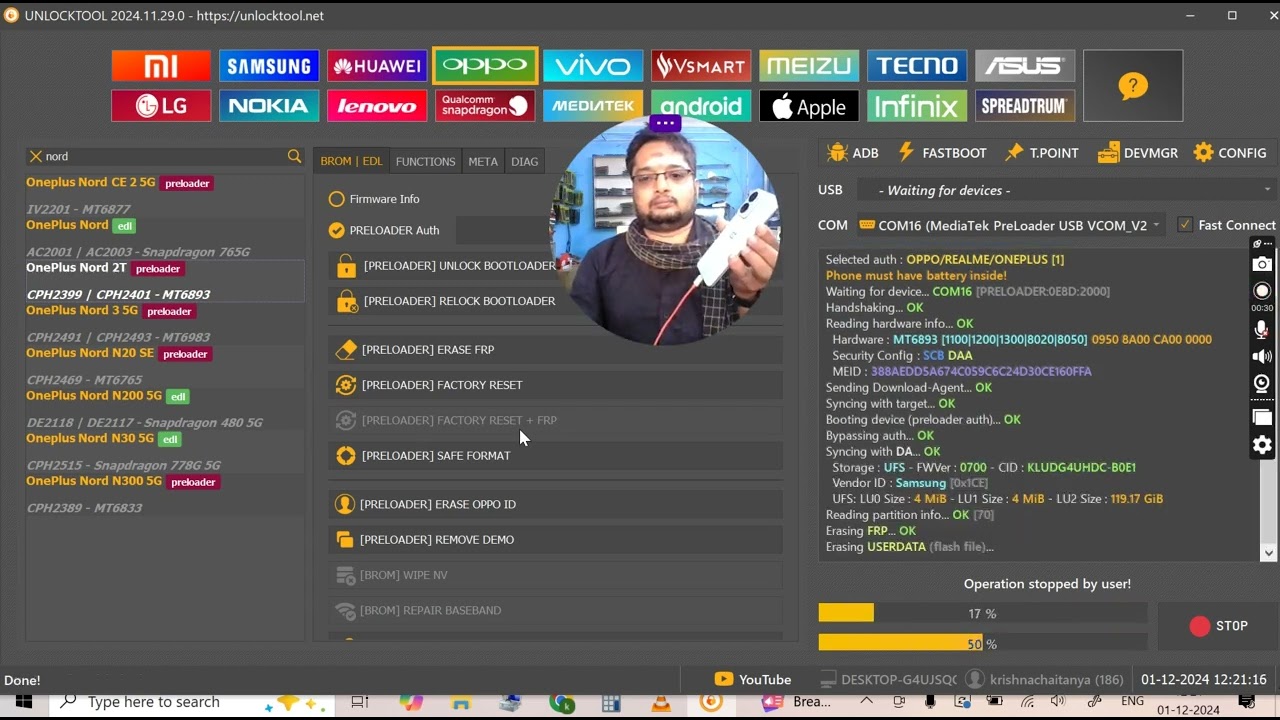
Task: Open the YouTube link in the status bar
Action: [x=753, y=680]
